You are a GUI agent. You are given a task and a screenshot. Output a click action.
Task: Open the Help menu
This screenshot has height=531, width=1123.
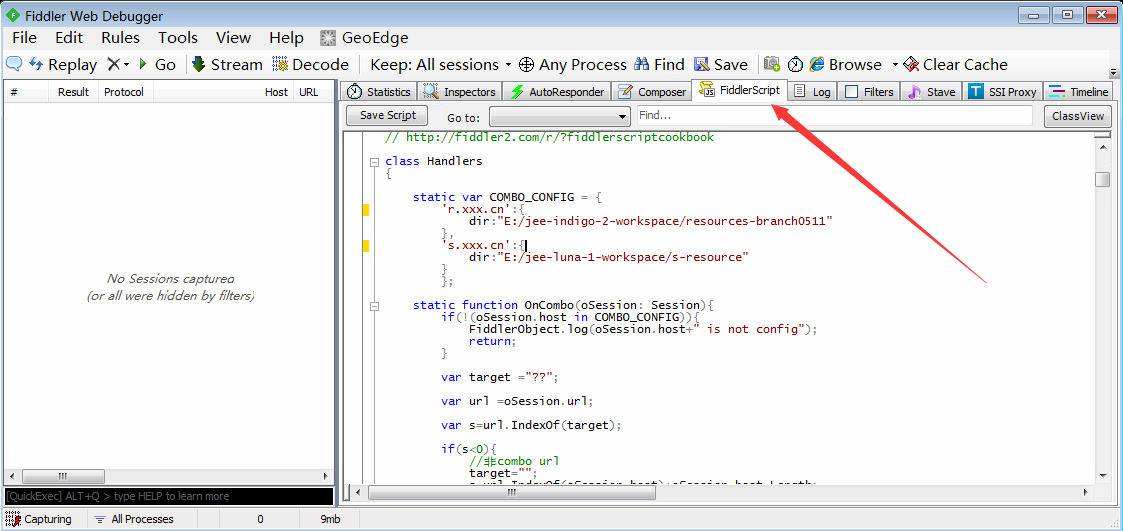[x=286, y=38]
